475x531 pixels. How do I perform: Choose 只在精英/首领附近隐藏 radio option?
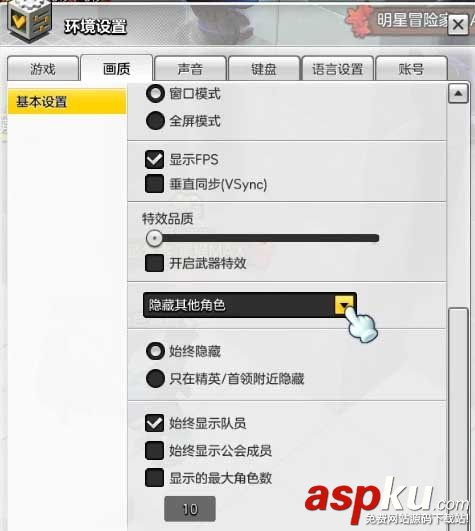tap(155, 378)
